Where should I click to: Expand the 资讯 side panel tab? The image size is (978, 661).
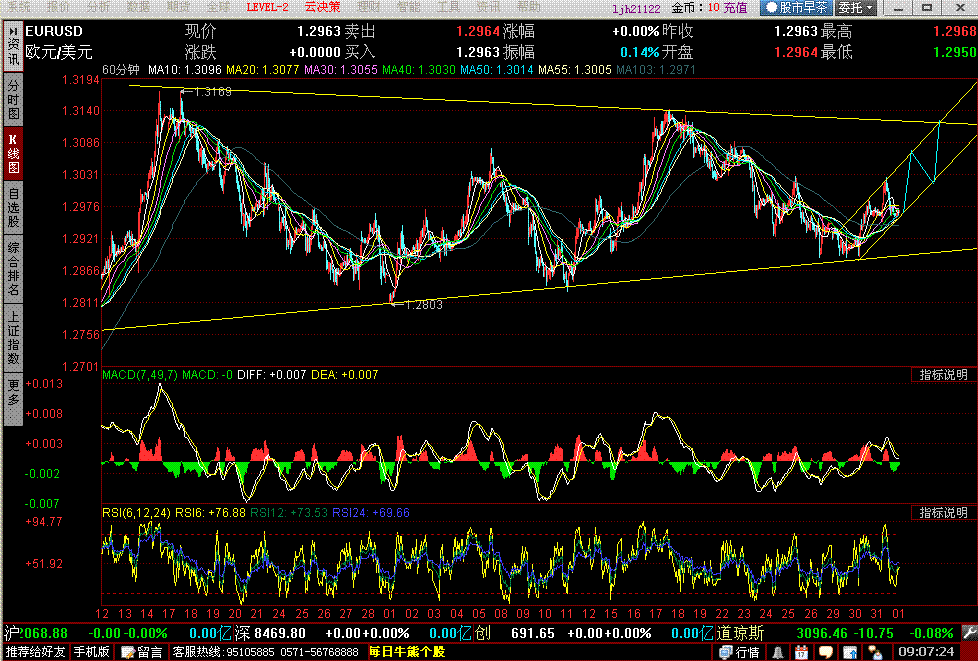13,46
